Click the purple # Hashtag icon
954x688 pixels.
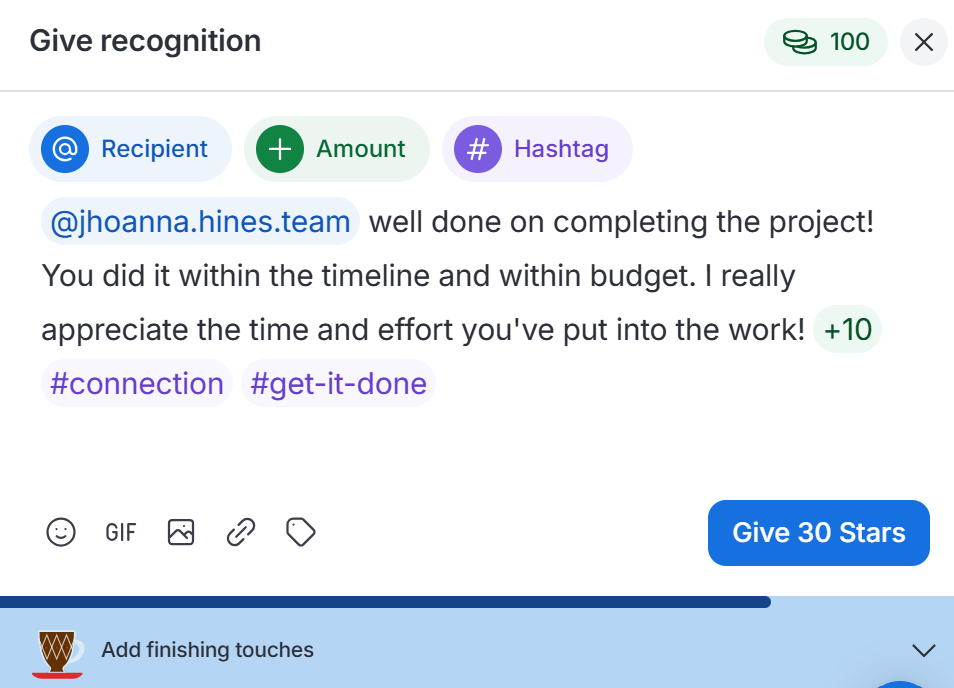click(478, 149)
